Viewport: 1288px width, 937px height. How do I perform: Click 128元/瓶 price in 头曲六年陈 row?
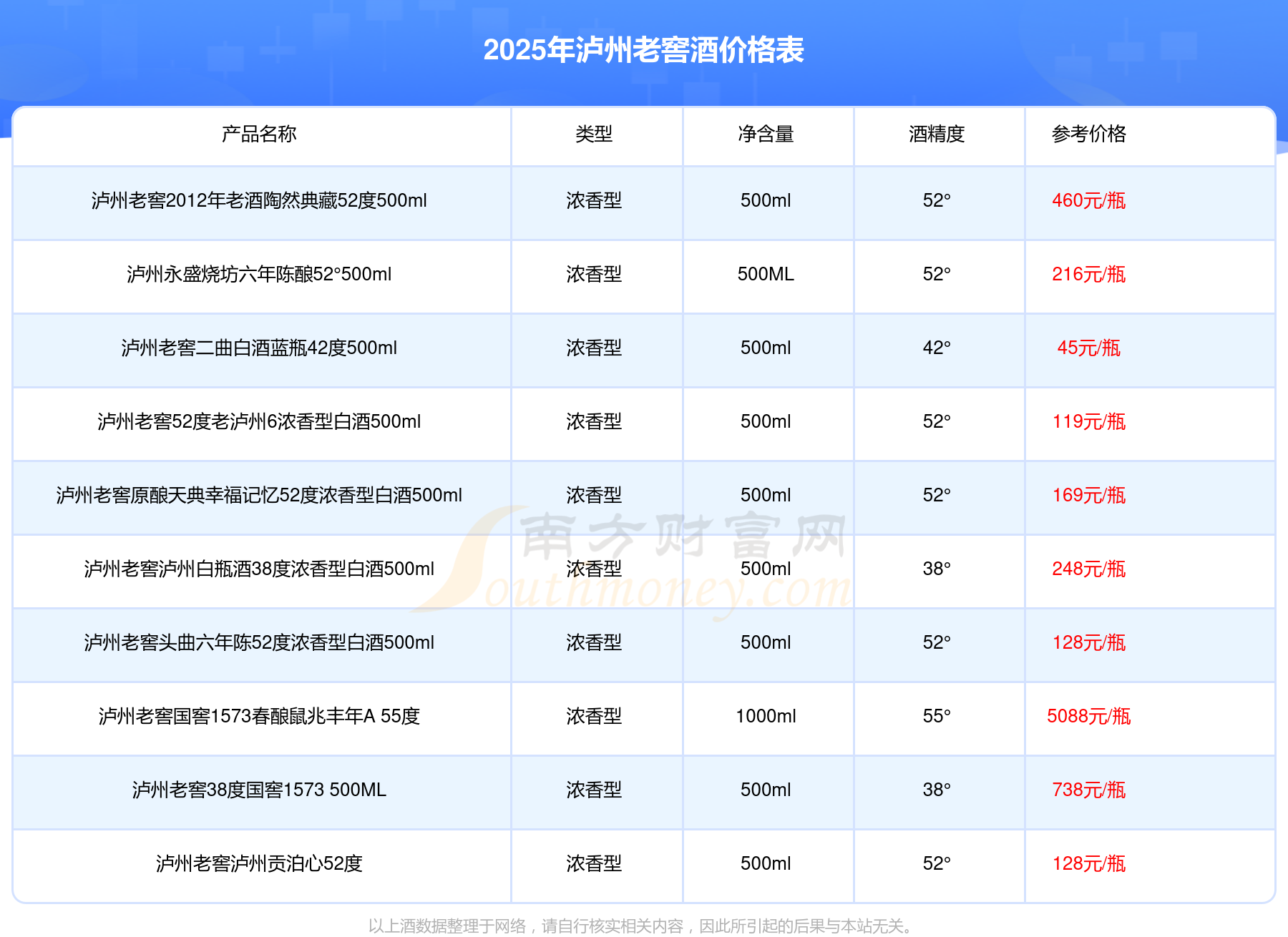point(1088,643)
